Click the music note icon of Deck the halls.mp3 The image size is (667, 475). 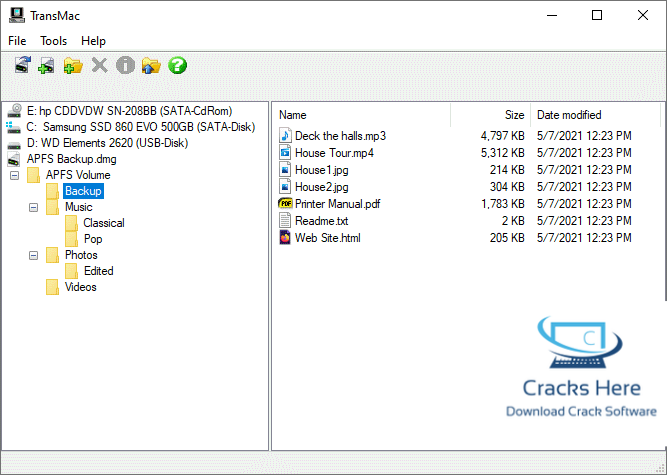click(x=285, y=136)
